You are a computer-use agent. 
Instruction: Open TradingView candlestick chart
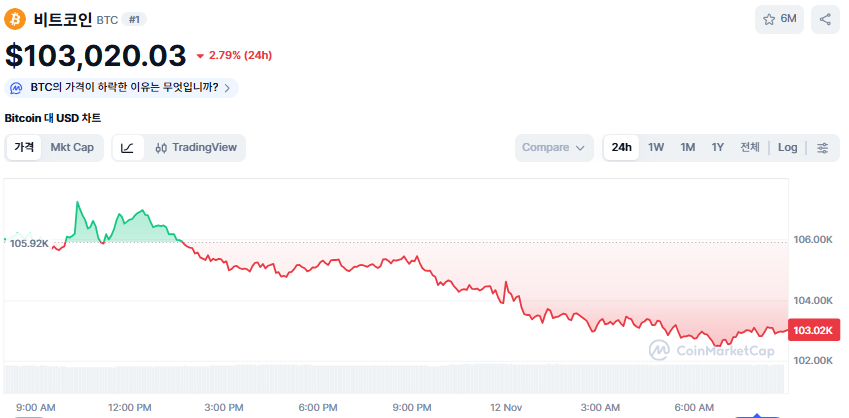tap(196, 148)
